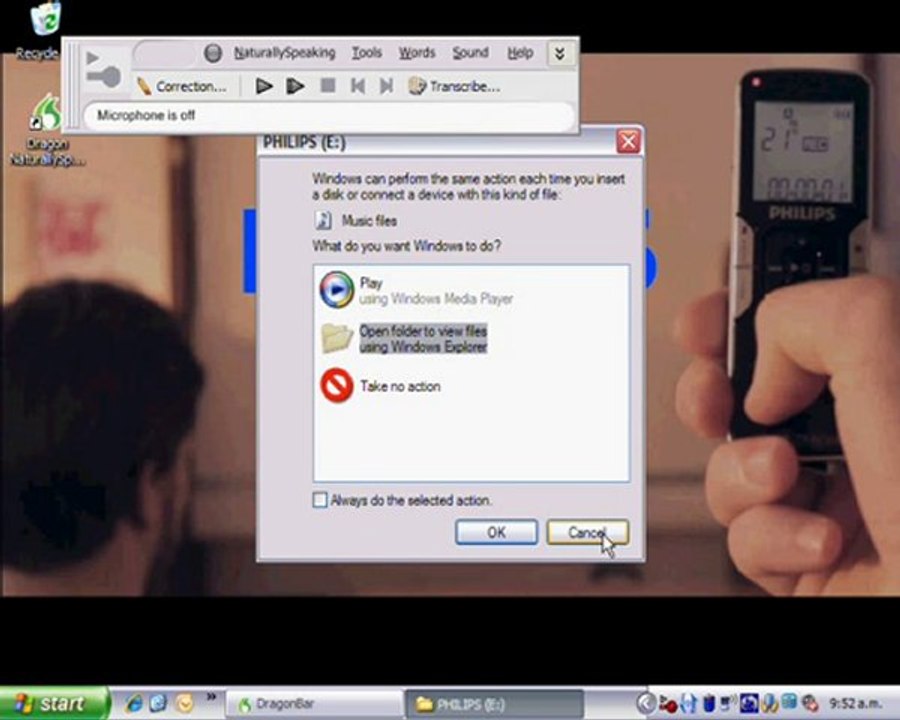Viewport: 900px width, 720px height.
Task: Click 'What do you want Windows to do?' text
Action: pos(406,246)
